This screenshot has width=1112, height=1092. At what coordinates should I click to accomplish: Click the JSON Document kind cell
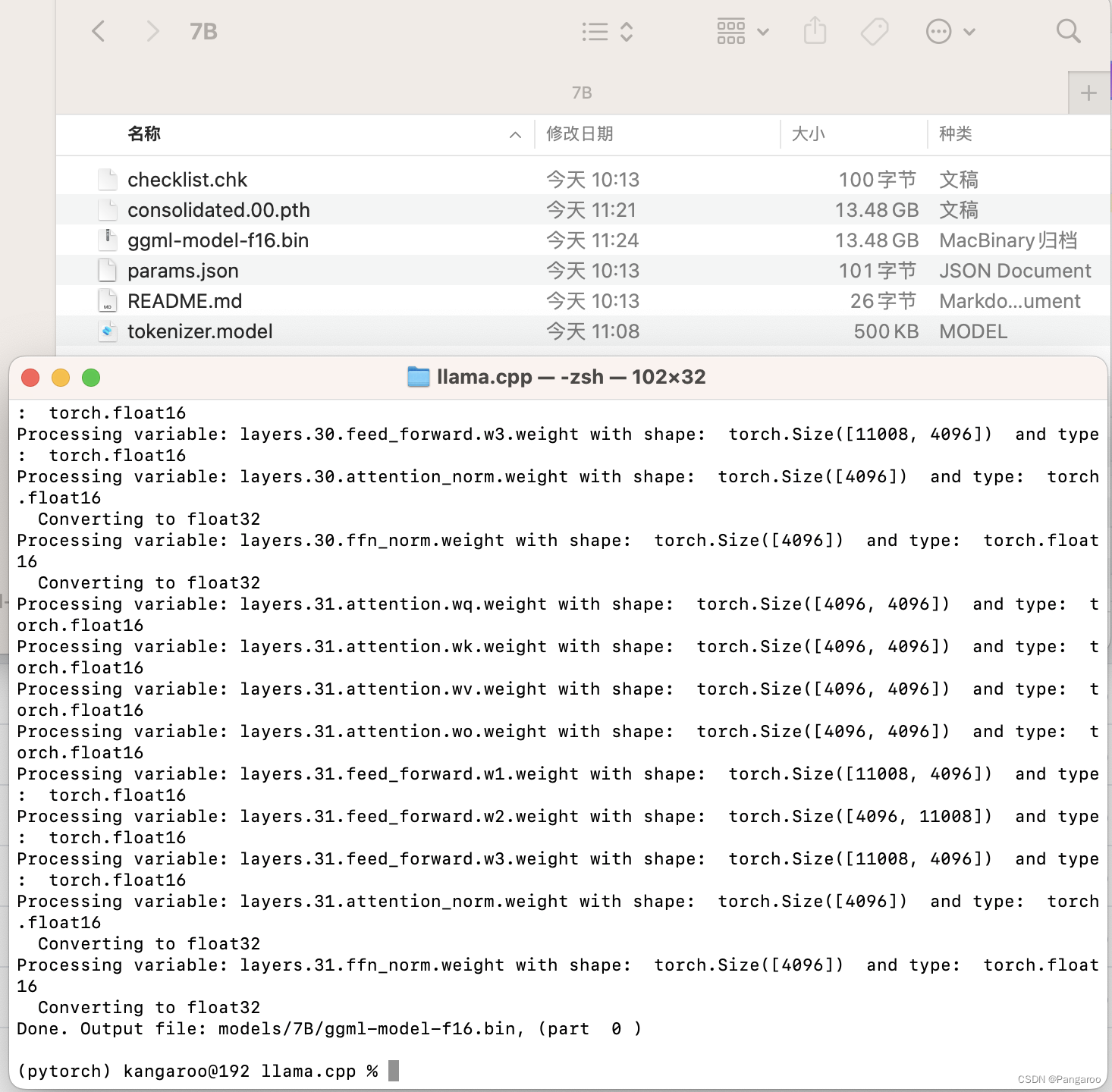click(1015, 271)
